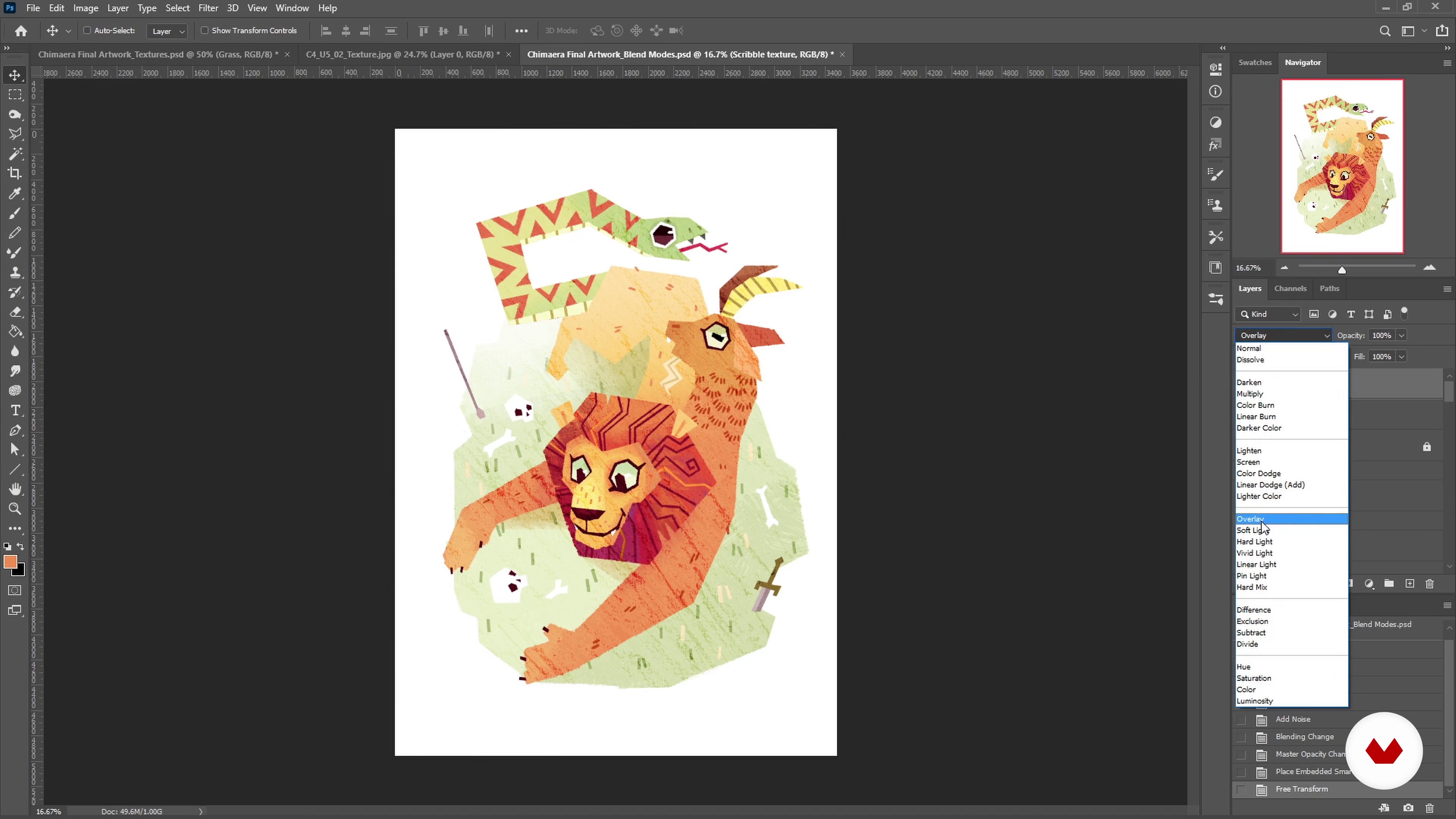The height and width of the screenshot is (819, 1456).
Task: Open the Layers panel flyout menu
Action: coord(1447,289)
